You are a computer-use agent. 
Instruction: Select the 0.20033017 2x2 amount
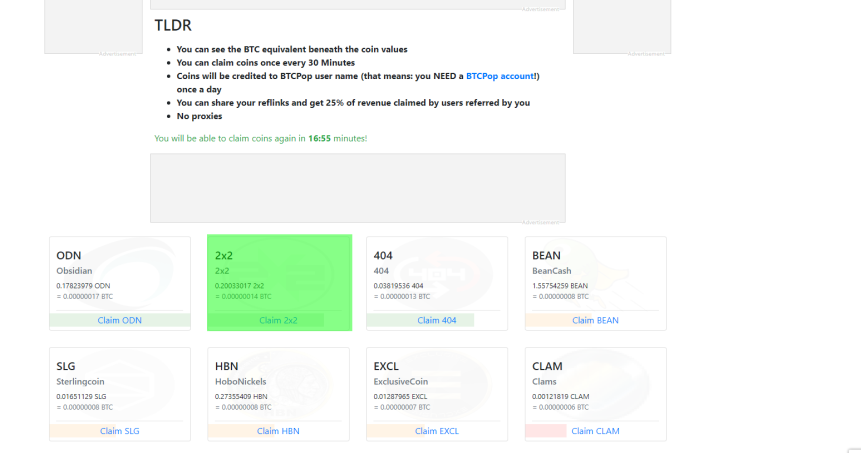(239, 286)
